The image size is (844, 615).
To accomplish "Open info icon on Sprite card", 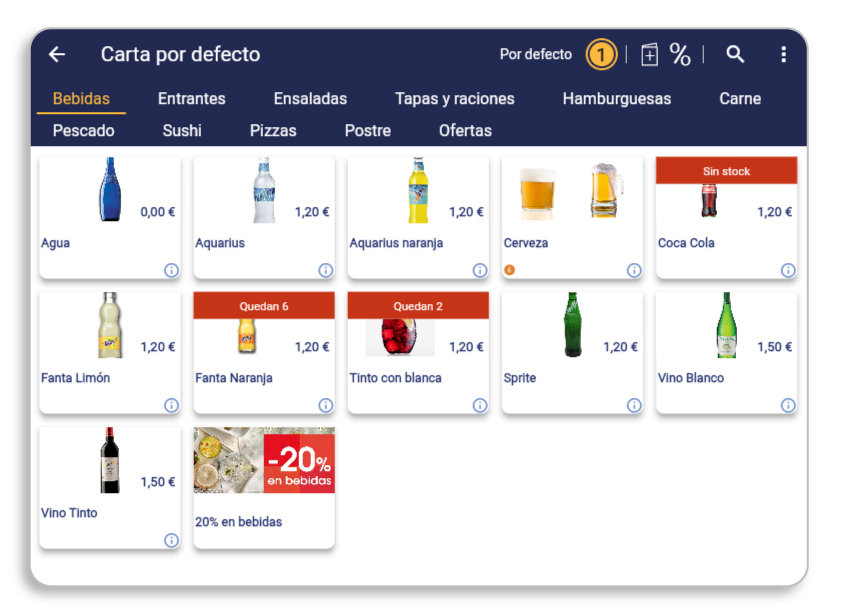I will (634, 405).
